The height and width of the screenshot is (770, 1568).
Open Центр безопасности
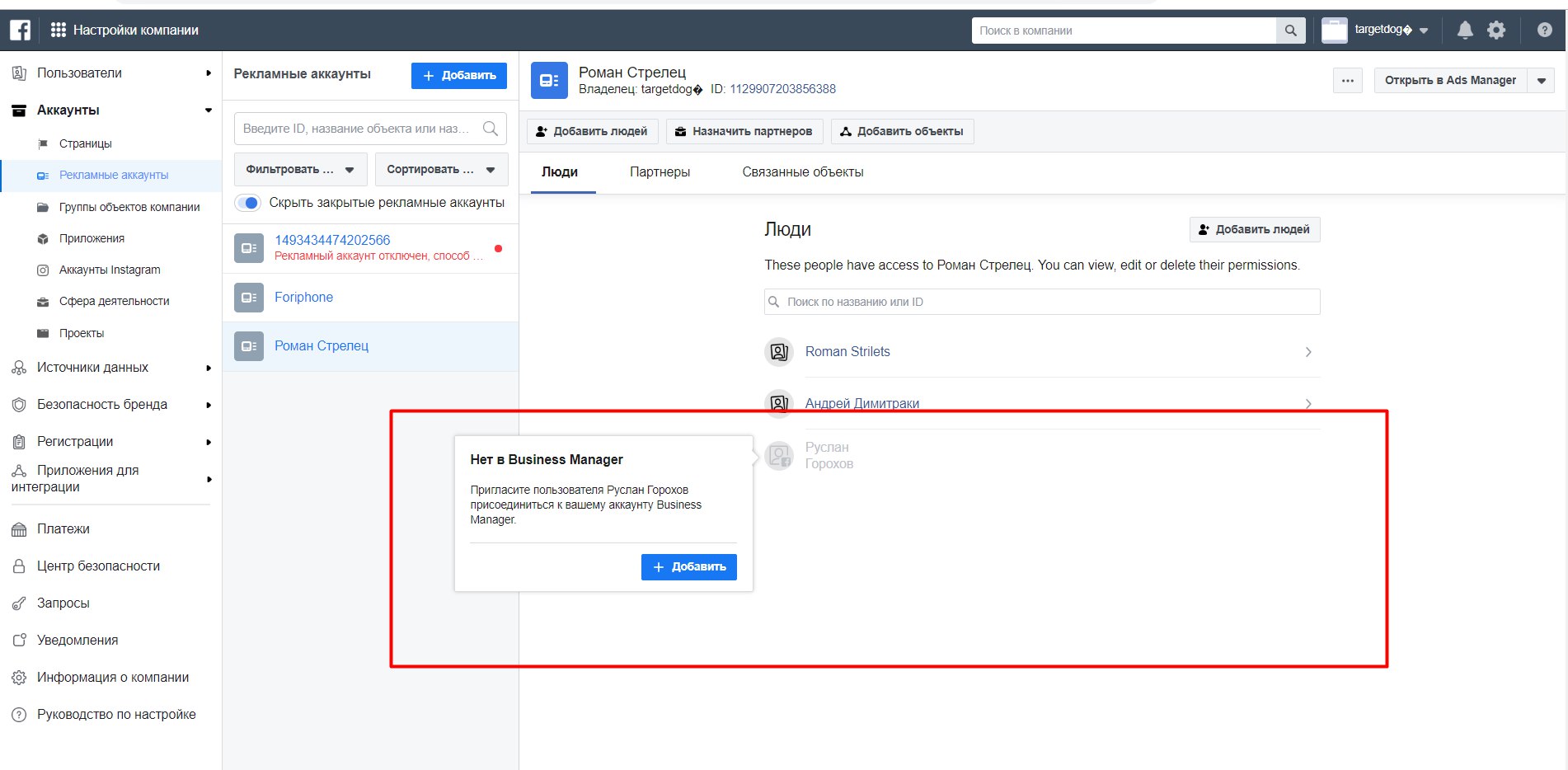[x=98, y=566]
